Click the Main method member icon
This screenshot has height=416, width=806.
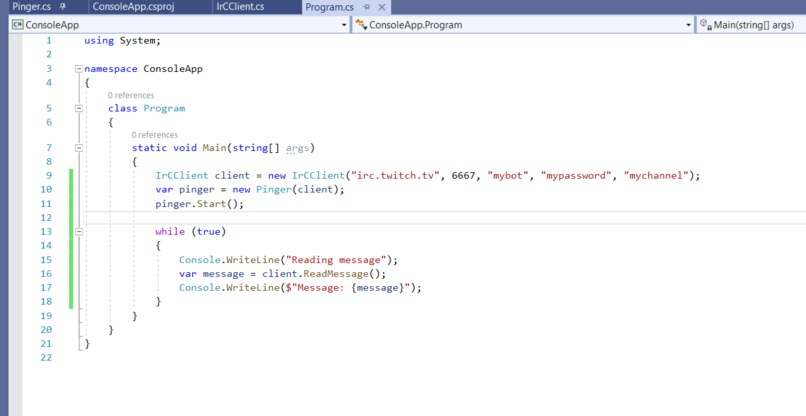[706, 25]
